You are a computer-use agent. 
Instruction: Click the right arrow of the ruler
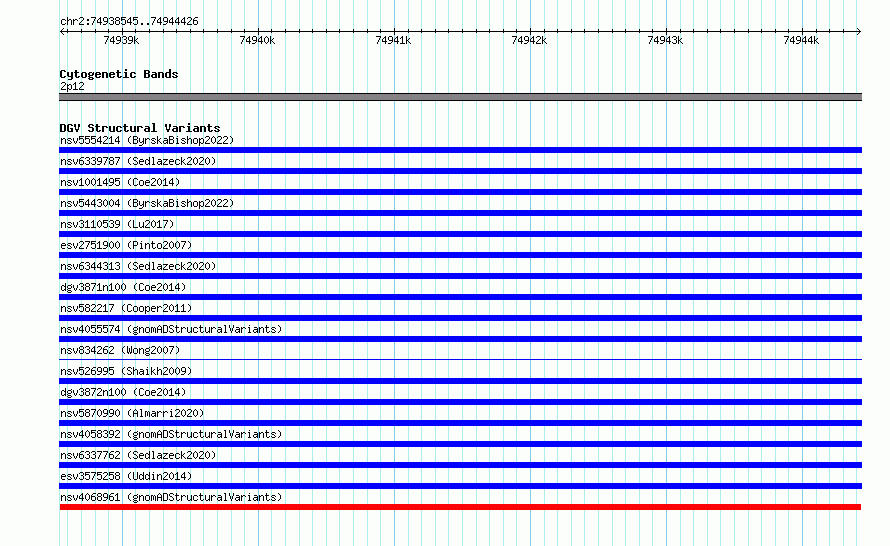[859, 31]
